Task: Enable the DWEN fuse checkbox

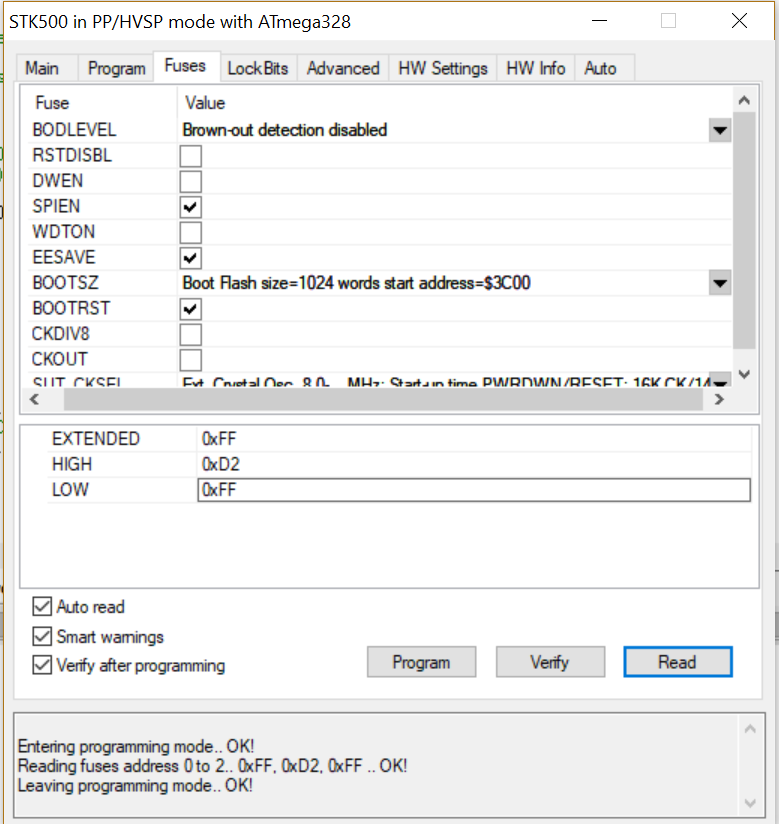Action: pos(190,181)
